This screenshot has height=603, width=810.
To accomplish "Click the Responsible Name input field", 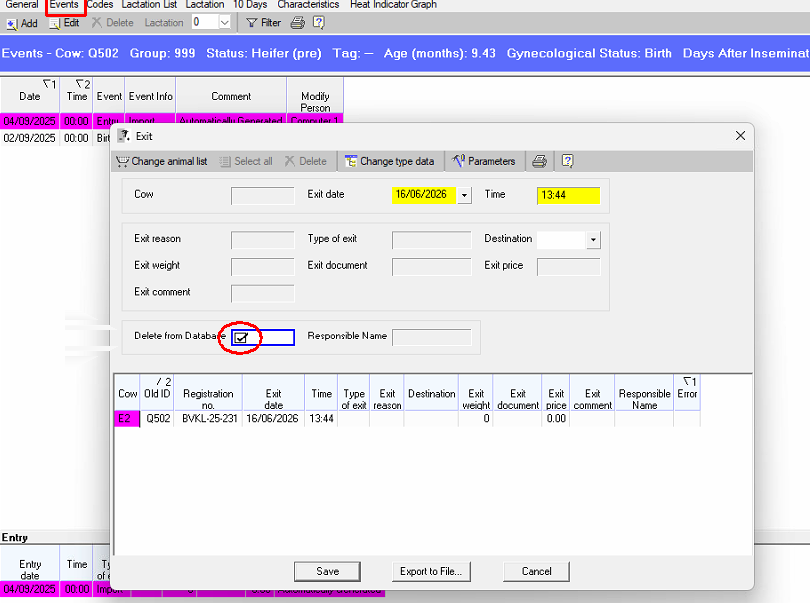I will [x=431, y=337].
